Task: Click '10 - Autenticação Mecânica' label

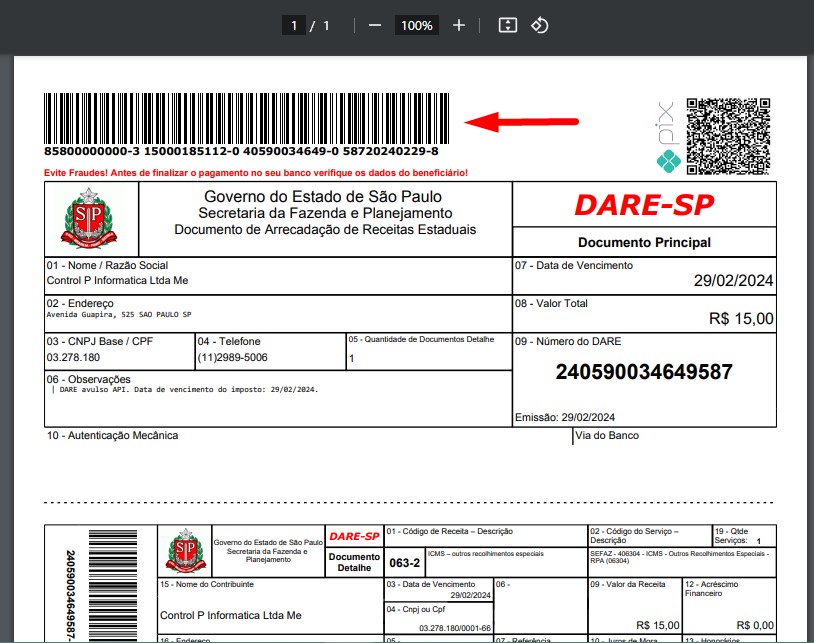Action: pos(112,435)
